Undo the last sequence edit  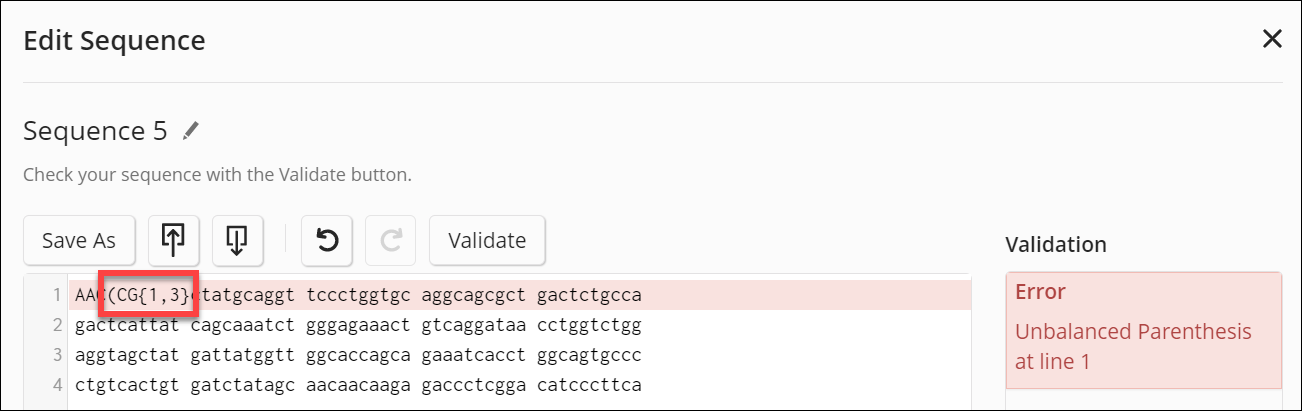click(327, 240)
